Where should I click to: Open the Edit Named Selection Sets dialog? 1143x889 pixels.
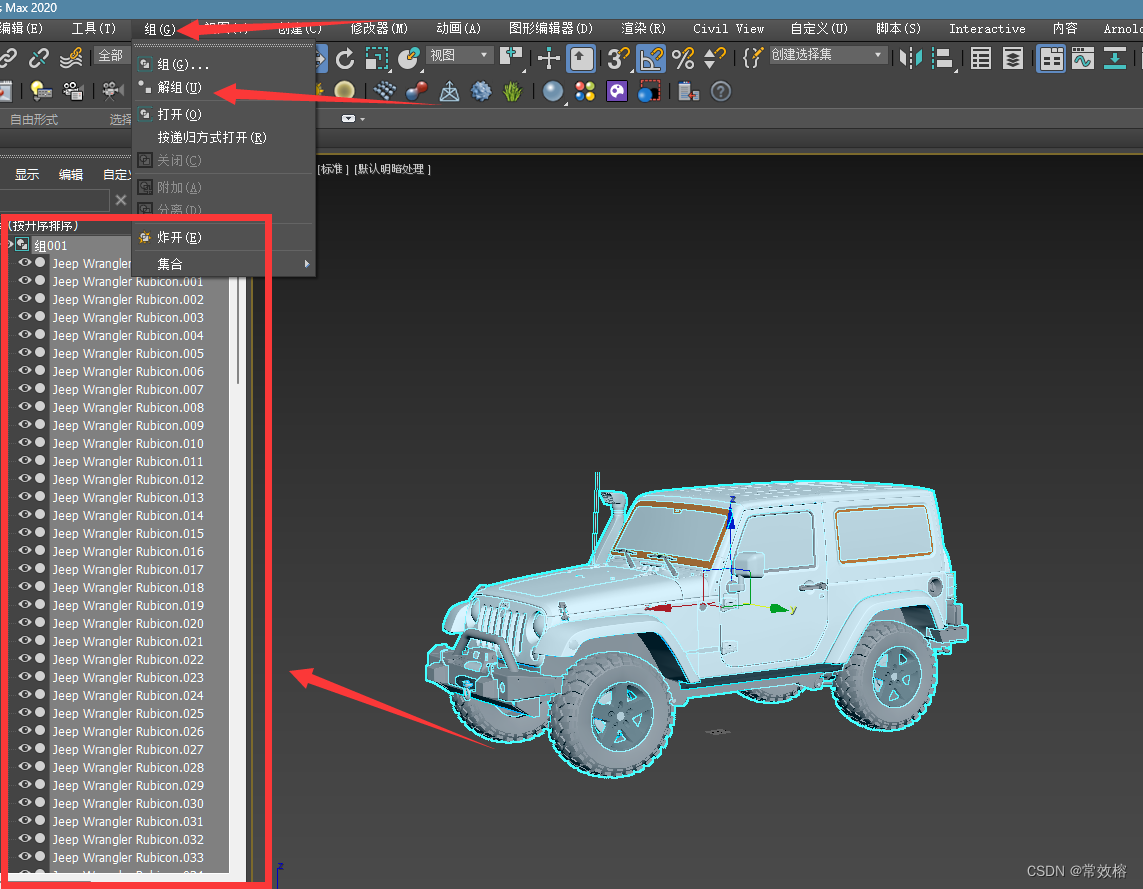pos(753,58)
